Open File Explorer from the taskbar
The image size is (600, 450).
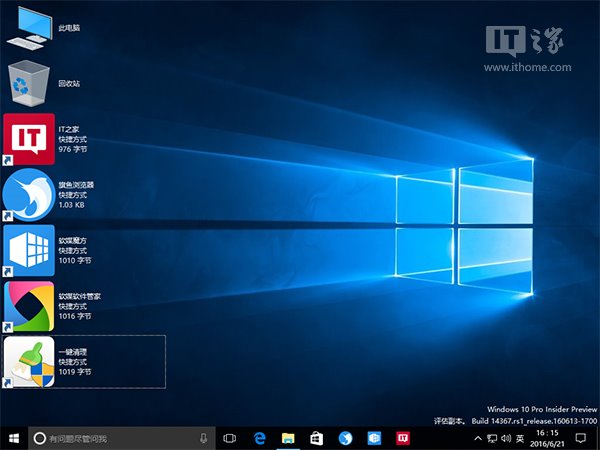288,438
